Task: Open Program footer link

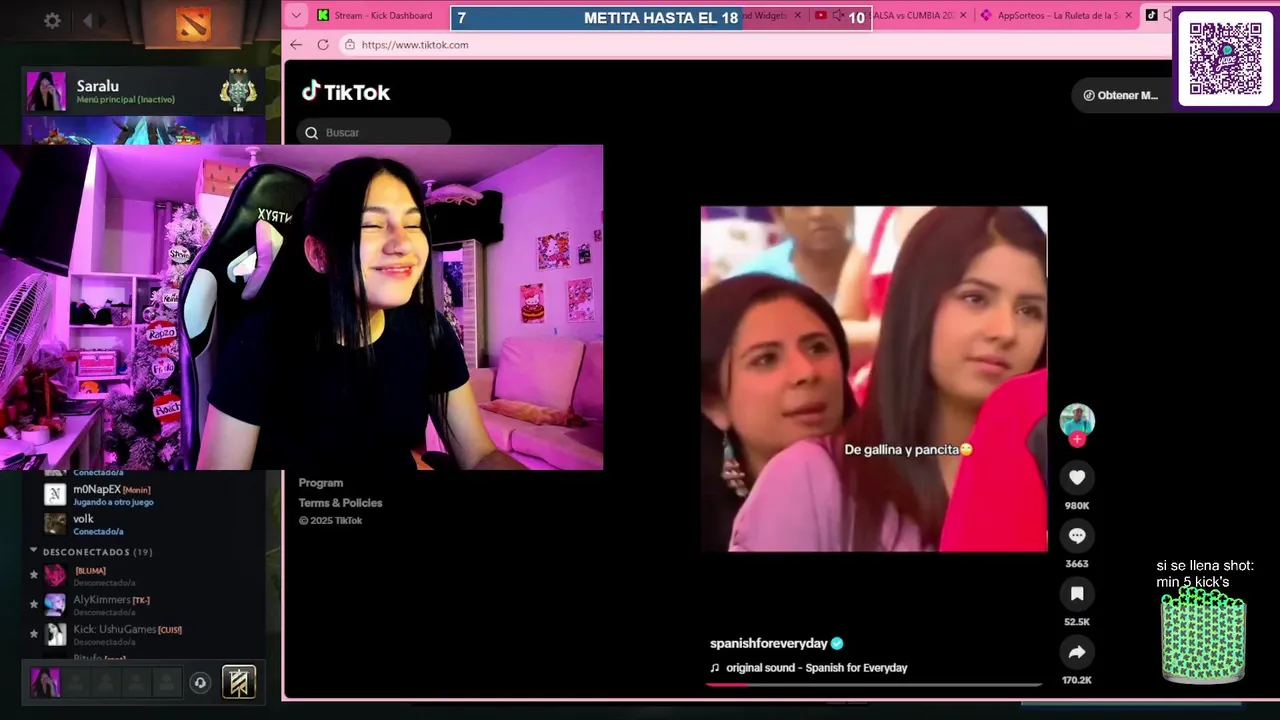Action: [x=321, y=483]
